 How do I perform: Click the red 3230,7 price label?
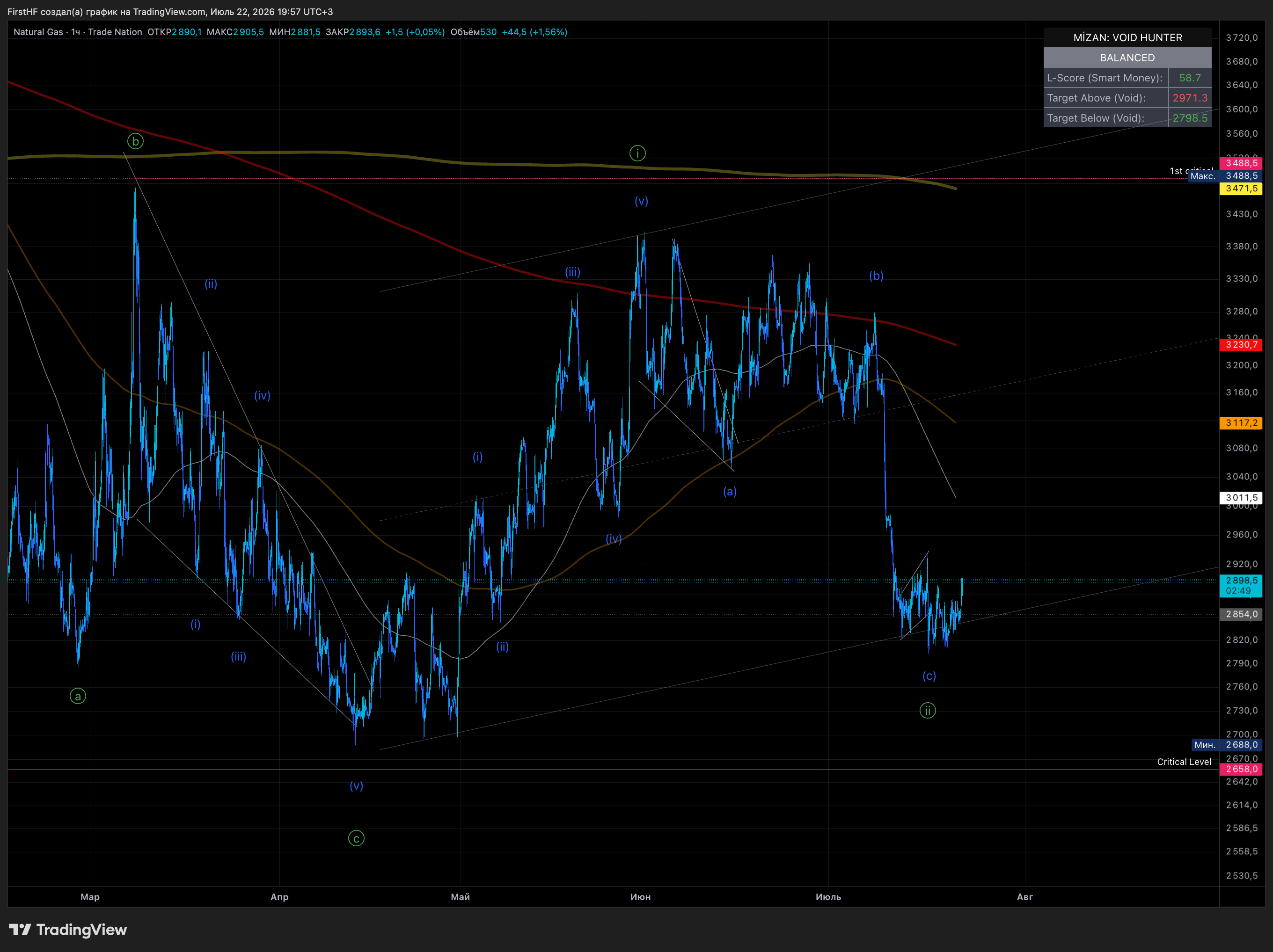coord(1241,345)
